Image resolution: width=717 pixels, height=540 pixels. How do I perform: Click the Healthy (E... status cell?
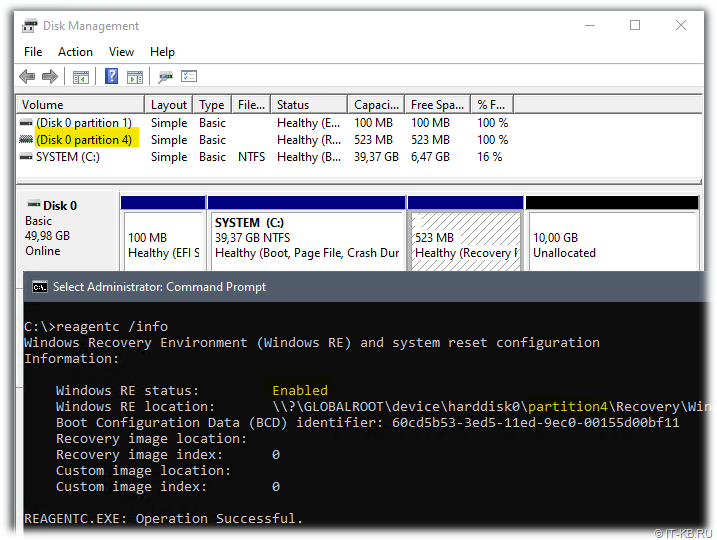(309, 123)
